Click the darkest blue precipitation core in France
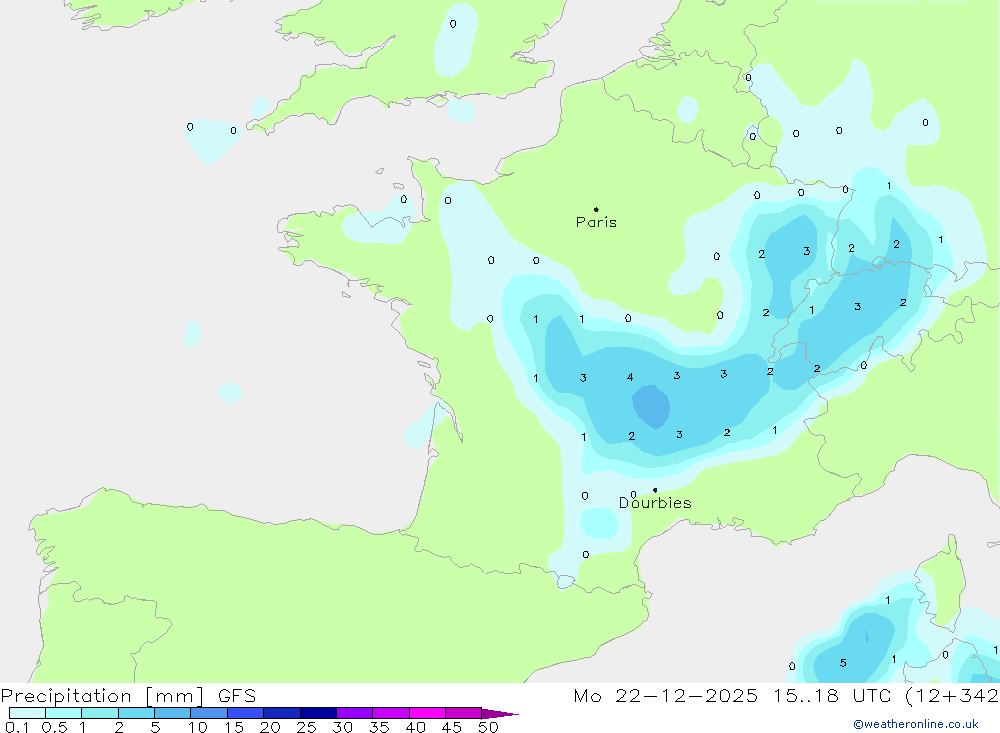This screenshot has height=733, width=1000. [x=651, y=406]
